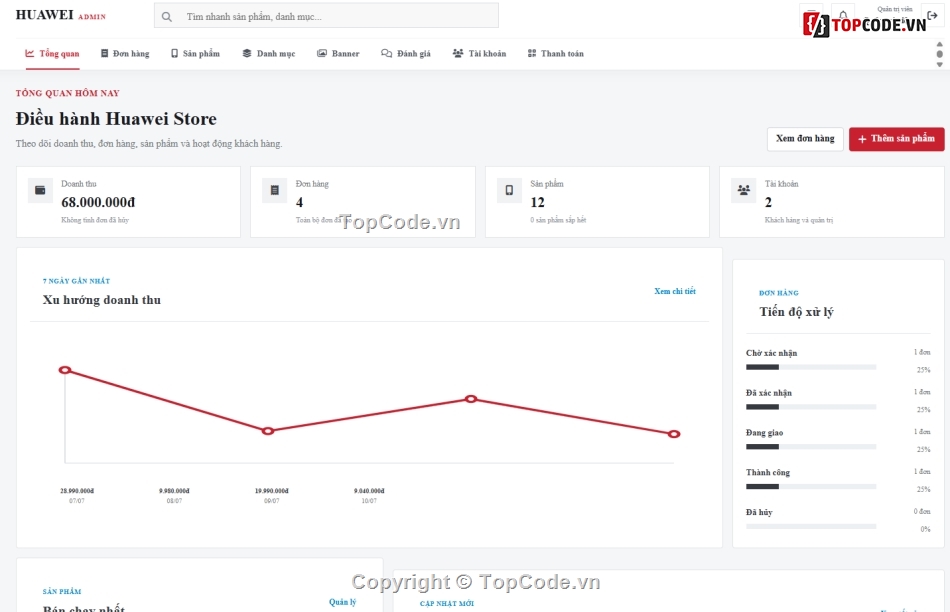Click the chart label 28.990.000đ

[77, 491]
